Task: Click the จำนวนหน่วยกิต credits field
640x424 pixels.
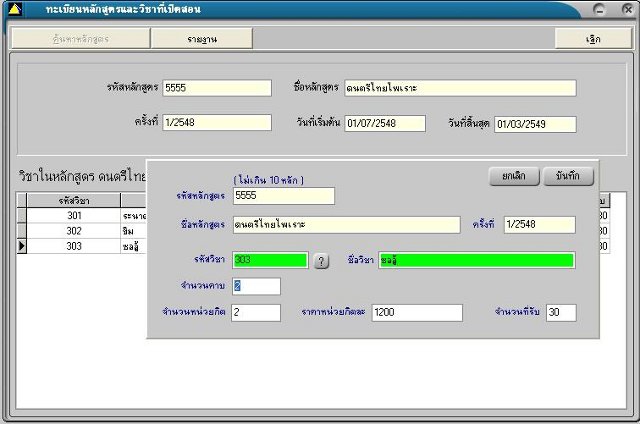Action: tap(256, 313)
